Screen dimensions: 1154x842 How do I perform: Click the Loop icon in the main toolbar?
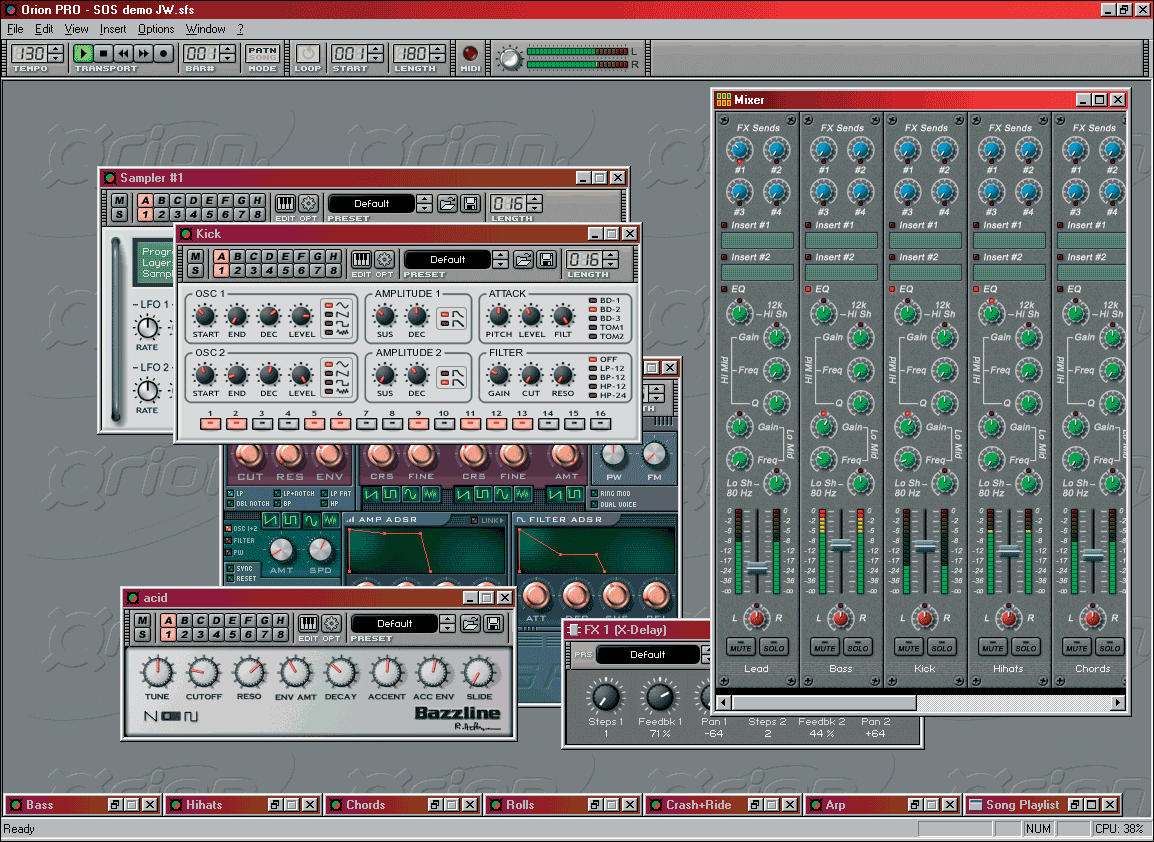tap(308, 53)
